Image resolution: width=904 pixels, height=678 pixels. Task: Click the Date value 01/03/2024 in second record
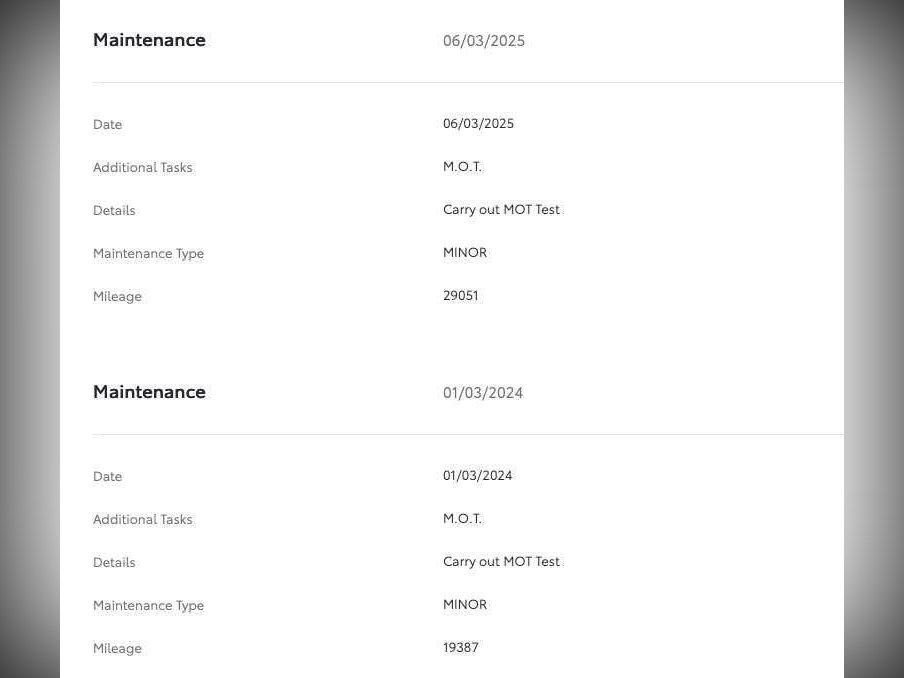(x=477, y=476)
